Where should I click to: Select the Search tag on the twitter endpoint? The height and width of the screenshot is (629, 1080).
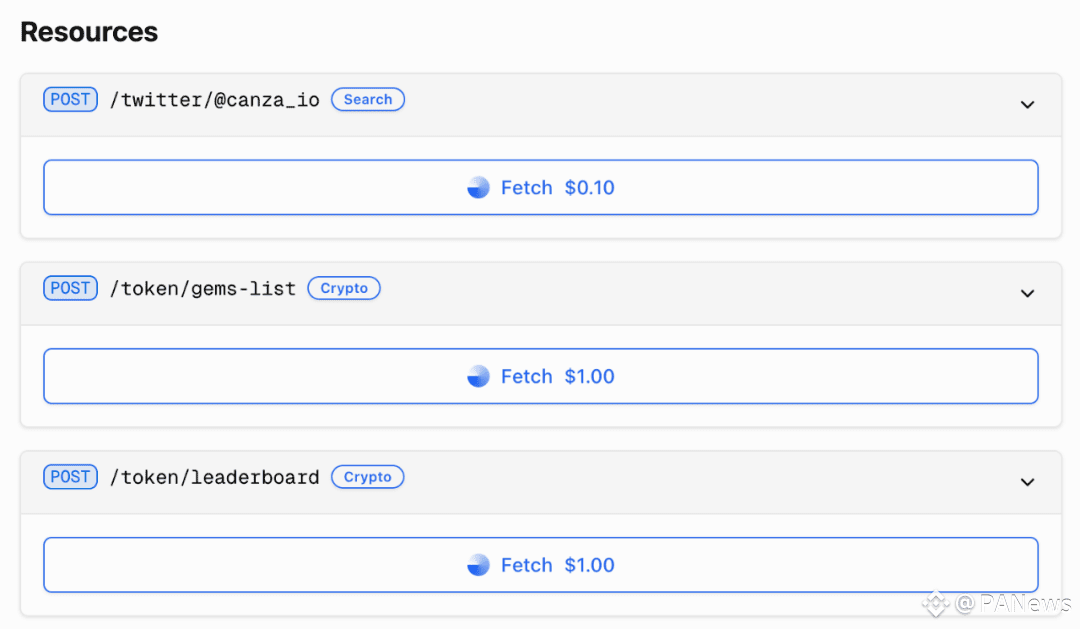[368, 100]
